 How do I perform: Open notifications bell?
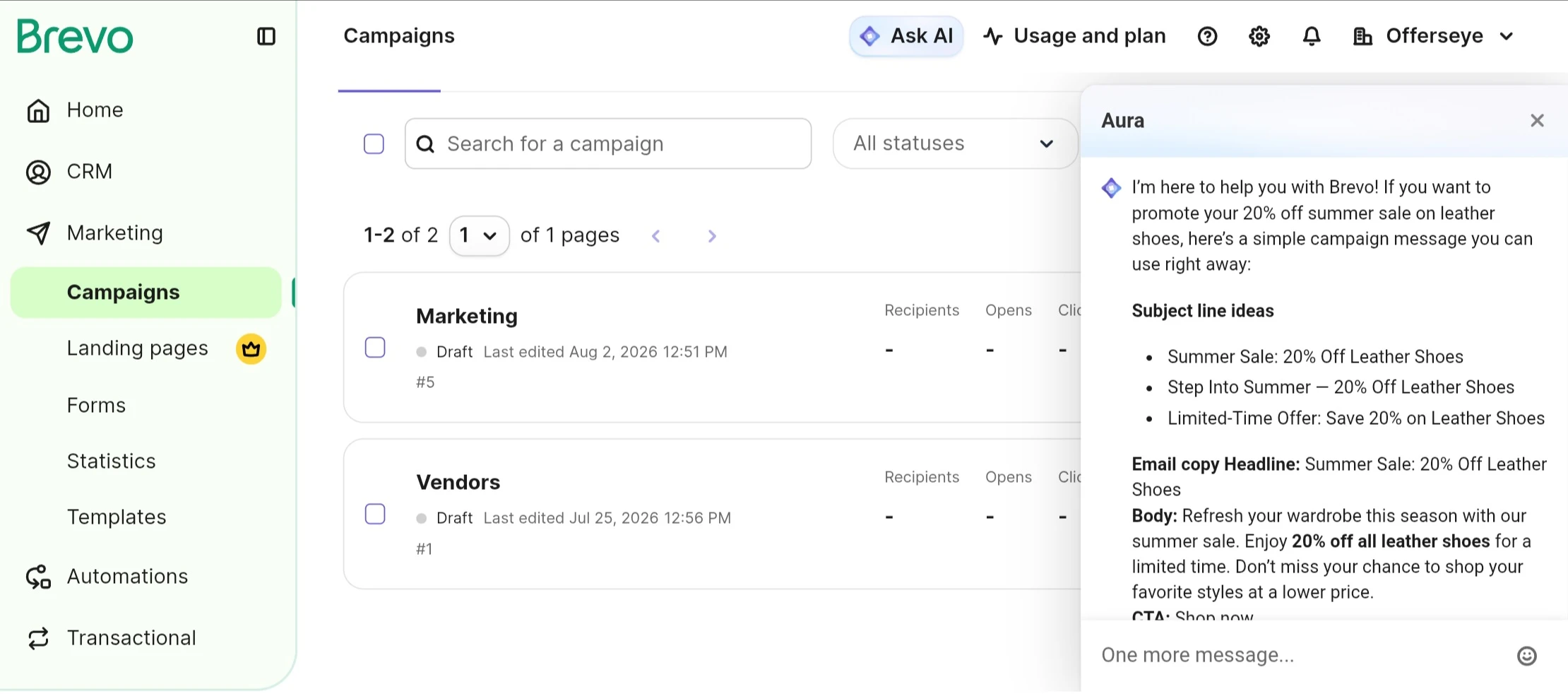coord(1312,36)
